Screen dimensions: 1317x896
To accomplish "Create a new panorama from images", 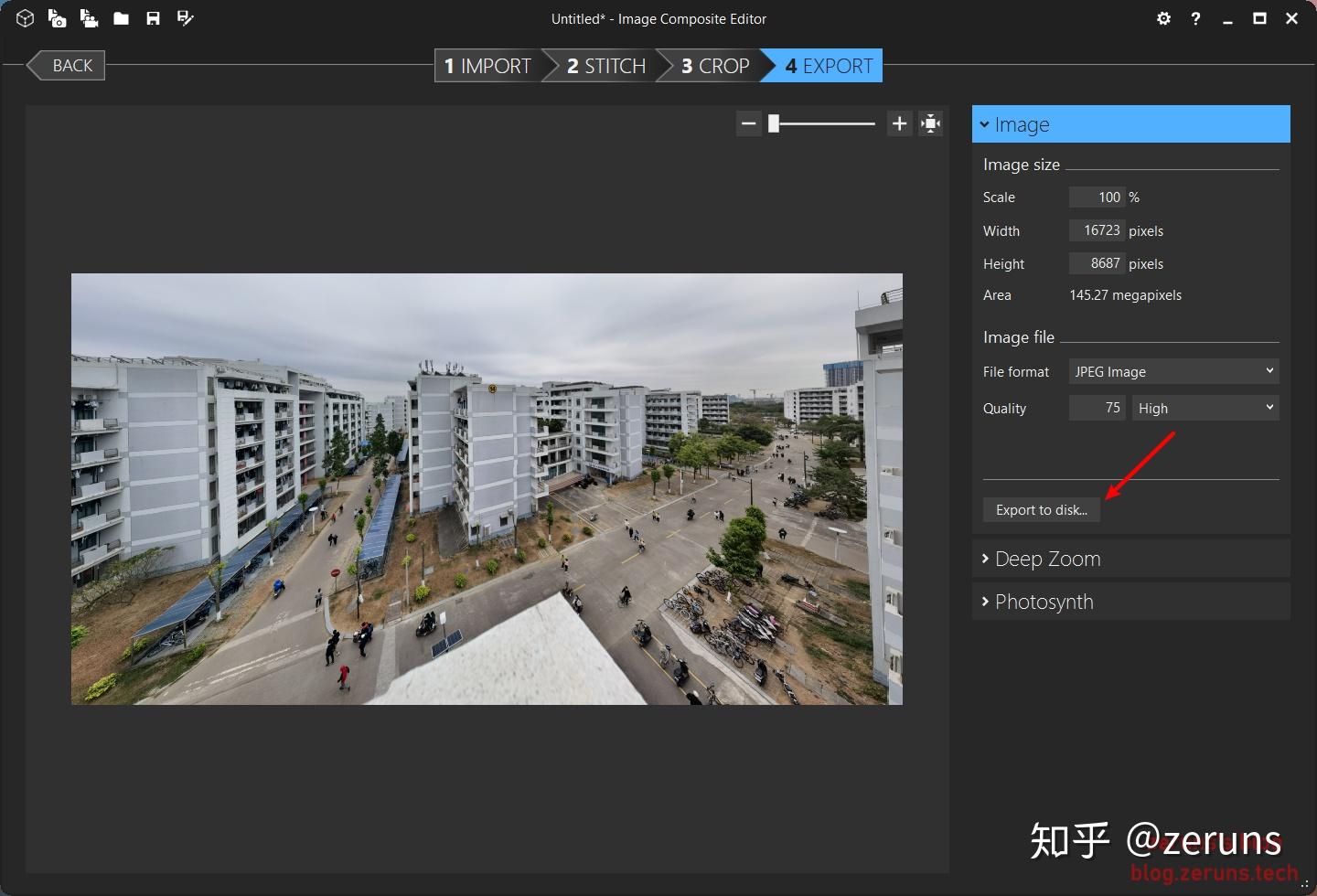I will tap(57, 18).
